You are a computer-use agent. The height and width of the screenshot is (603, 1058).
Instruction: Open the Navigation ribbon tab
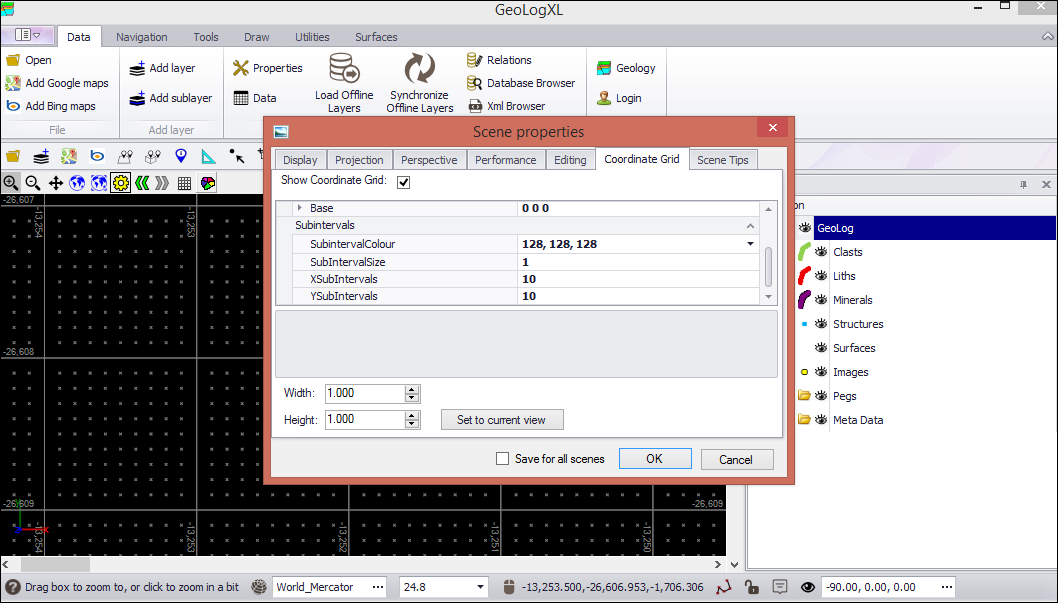pos(142,37)
